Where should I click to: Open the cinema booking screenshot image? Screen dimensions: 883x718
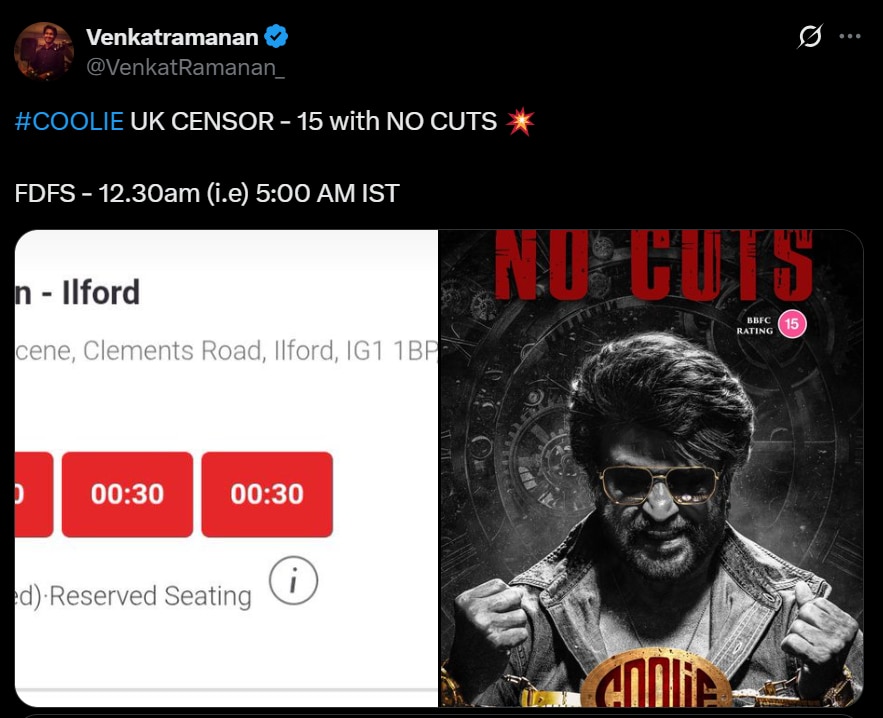coord(226,468)
